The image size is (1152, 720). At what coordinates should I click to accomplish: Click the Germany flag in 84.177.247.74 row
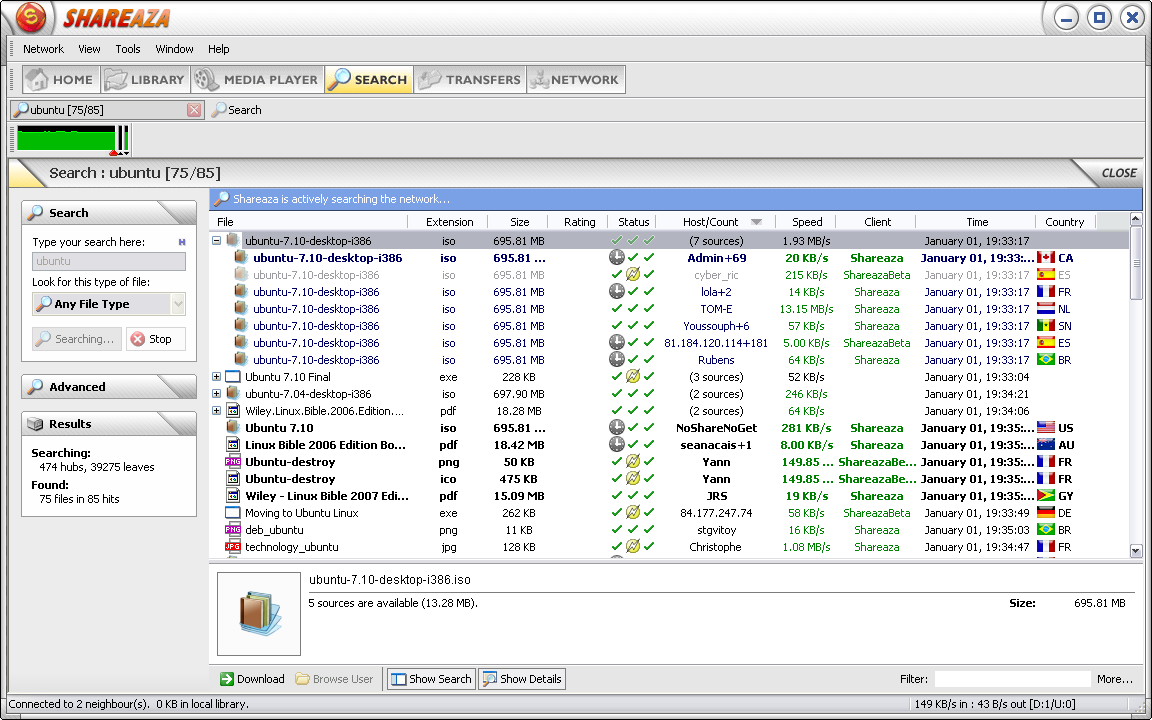coord(1045,513)
